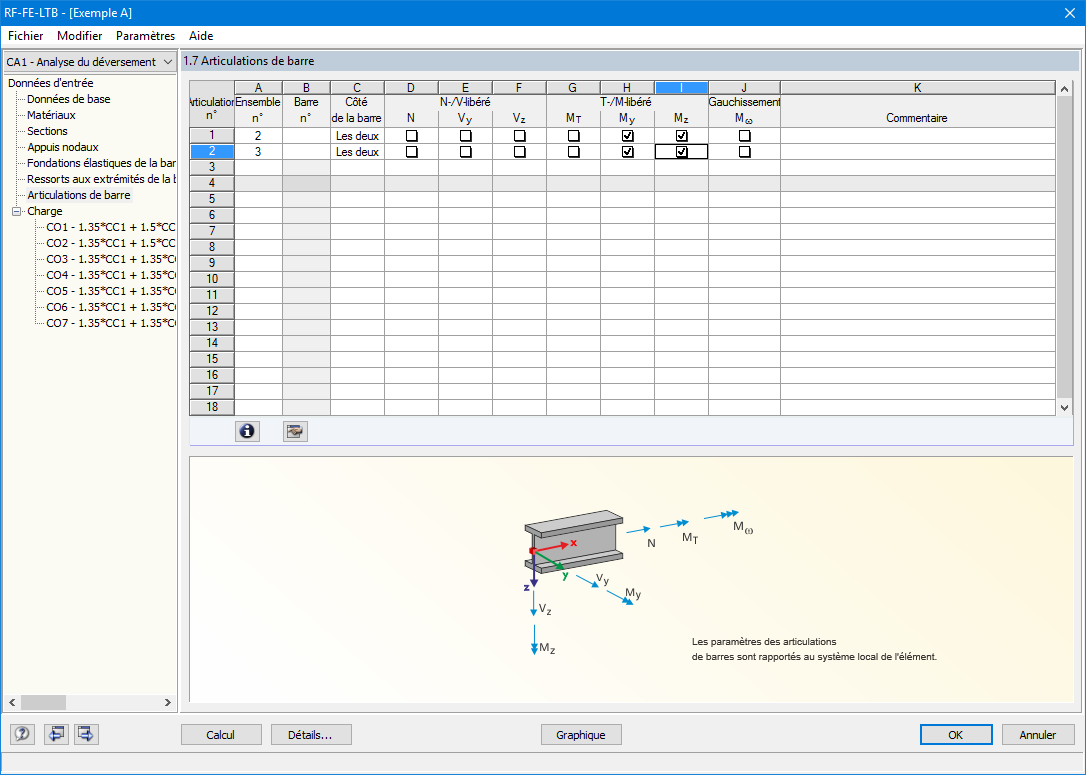
Task: Confirm with the OK button
Action: tap(956, 735)
